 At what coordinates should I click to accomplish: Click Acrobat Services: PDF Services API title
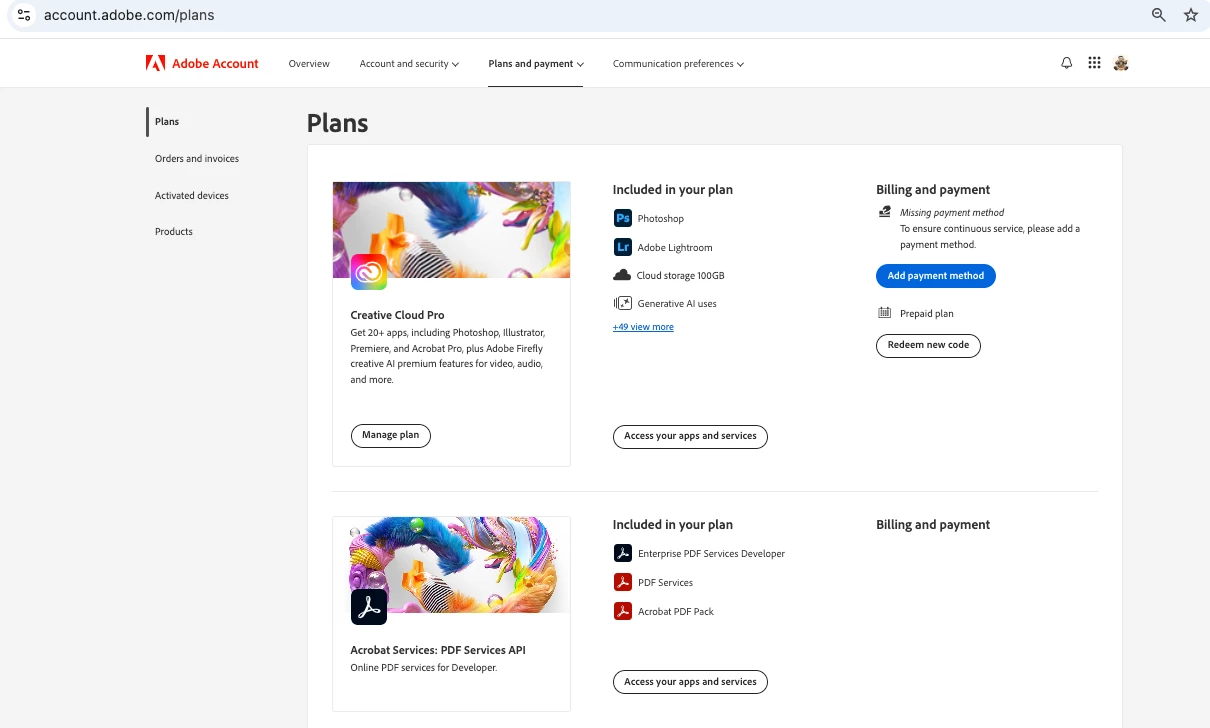pyautogui.click(x=438, y=650)
